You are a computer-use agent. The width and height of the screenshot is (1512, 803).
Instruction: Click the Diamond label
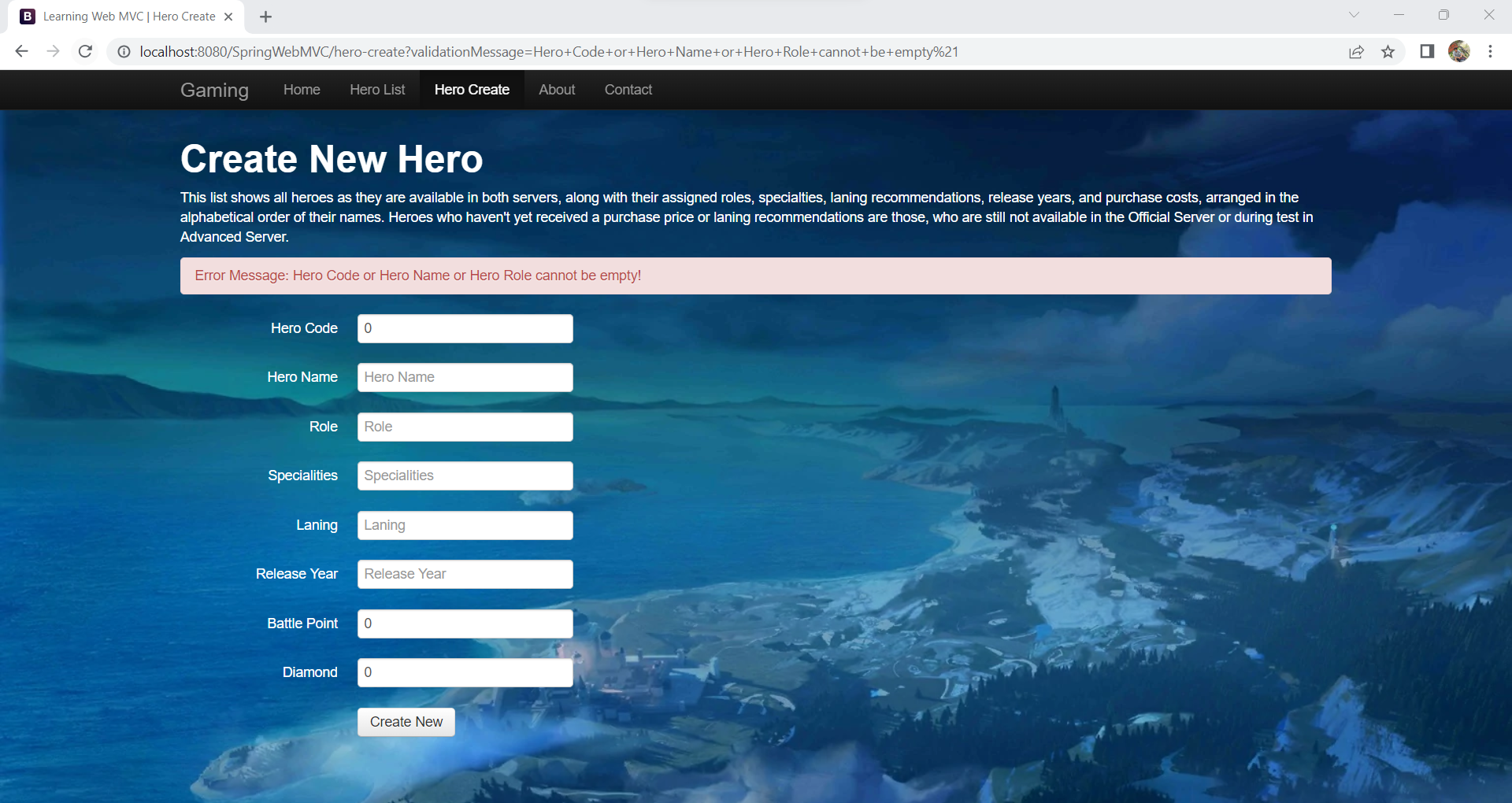click(309, 672)
